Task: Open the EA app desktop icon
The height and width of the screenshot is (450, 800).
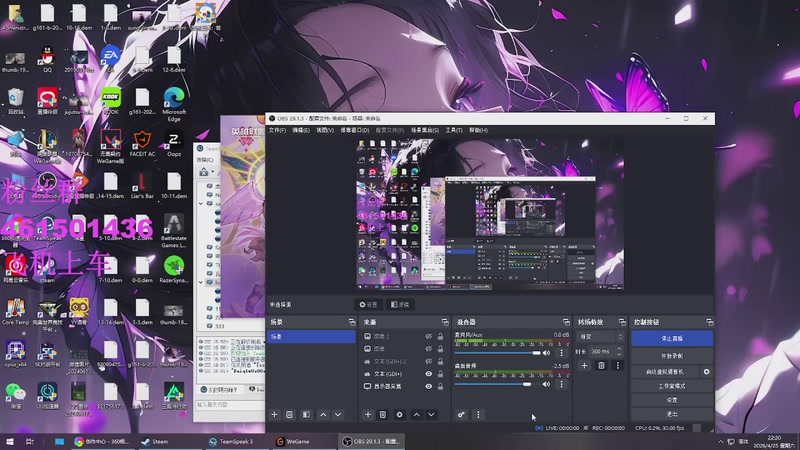Action: (110, 59)
